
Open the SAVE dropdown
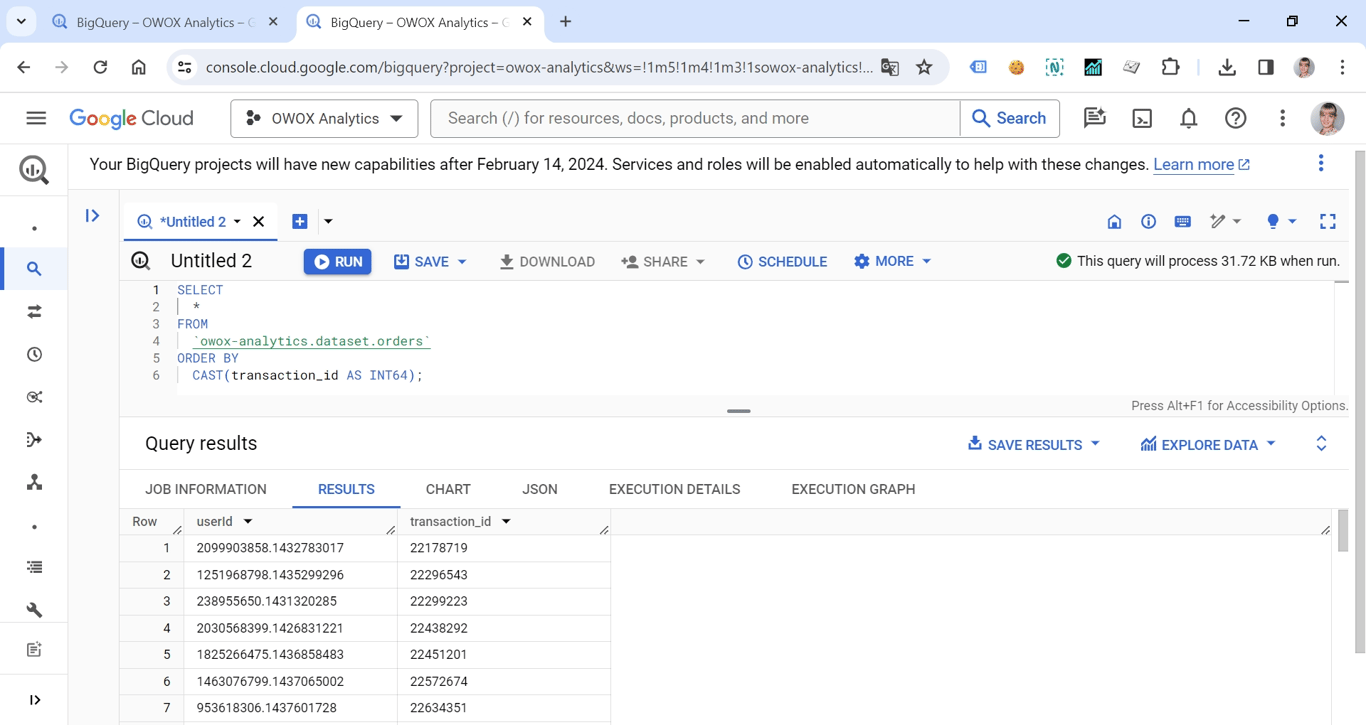click(430, 262)
